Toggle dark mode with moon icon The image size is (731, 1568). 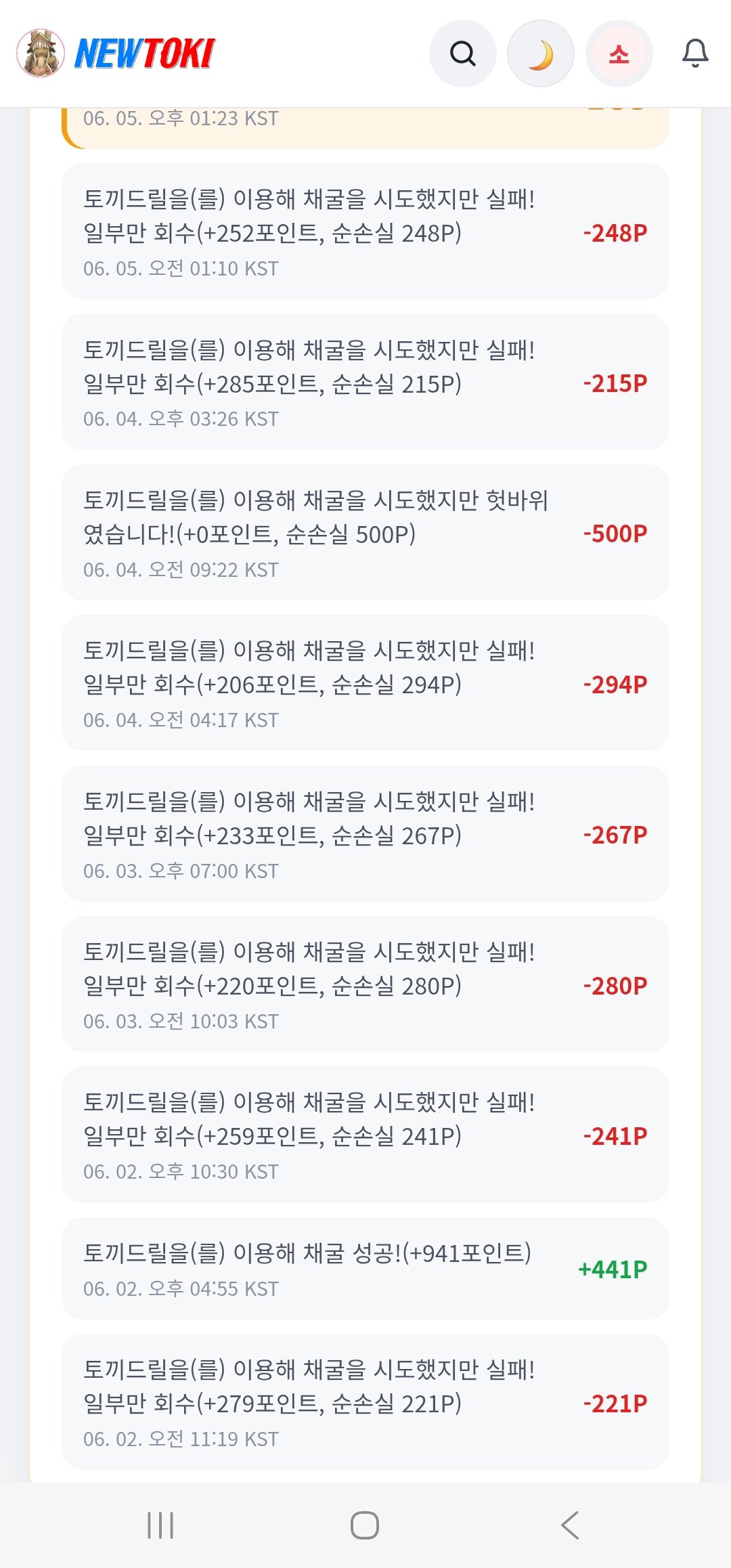click(541, 53)
